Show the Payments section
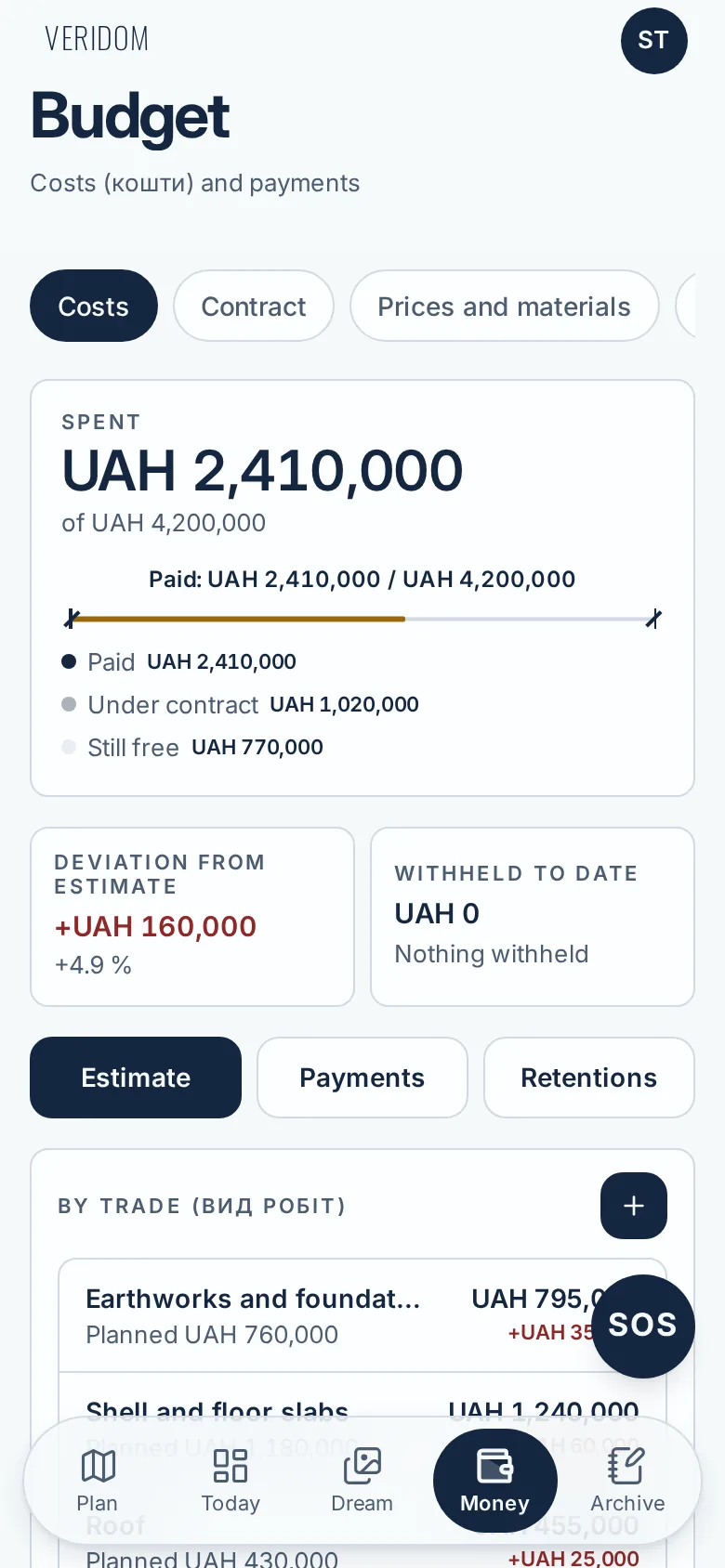The width and height of the screenshot is (725, 1568). 362,1078
